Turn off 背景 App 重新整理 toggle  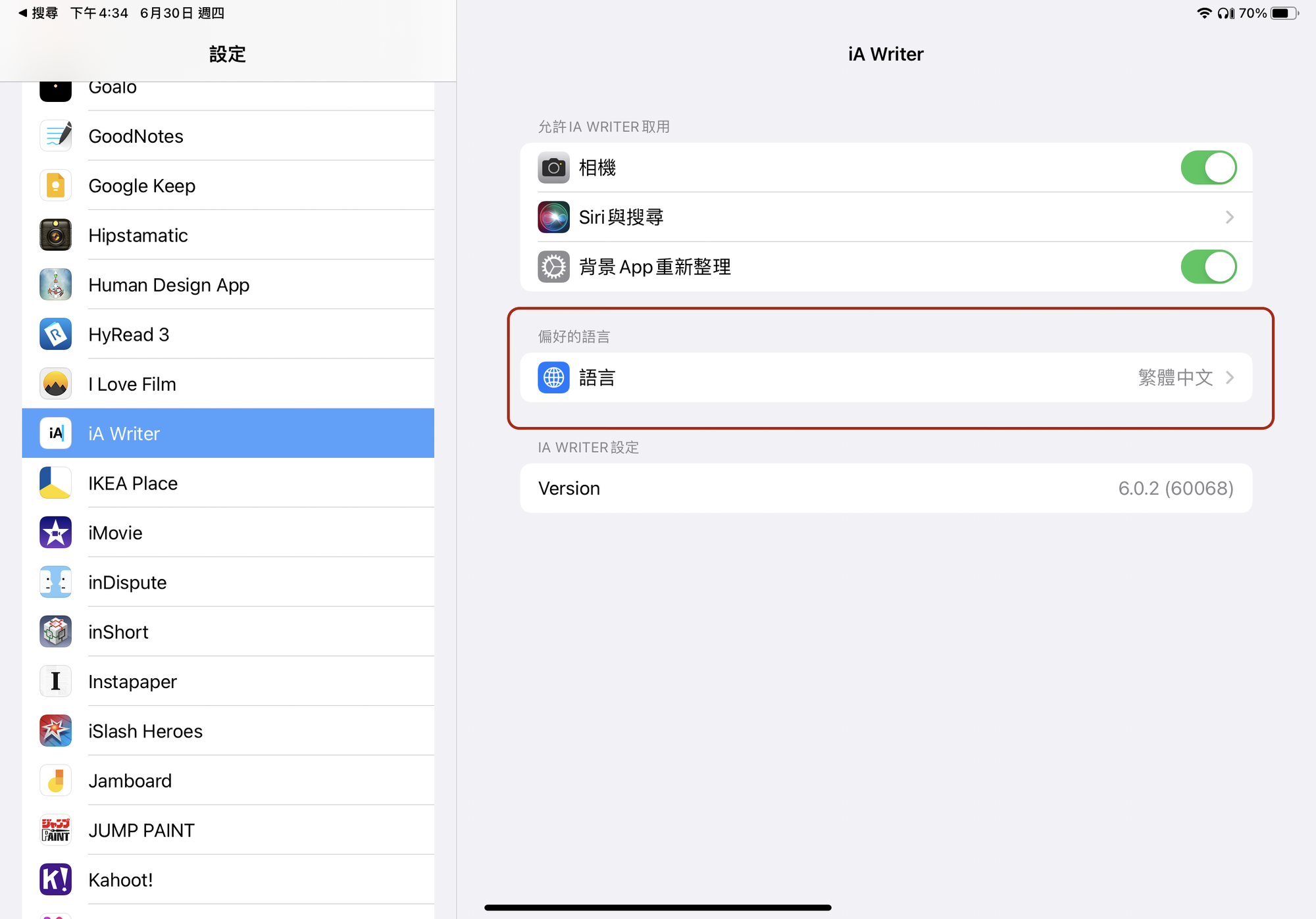(x=1208, y=266)
